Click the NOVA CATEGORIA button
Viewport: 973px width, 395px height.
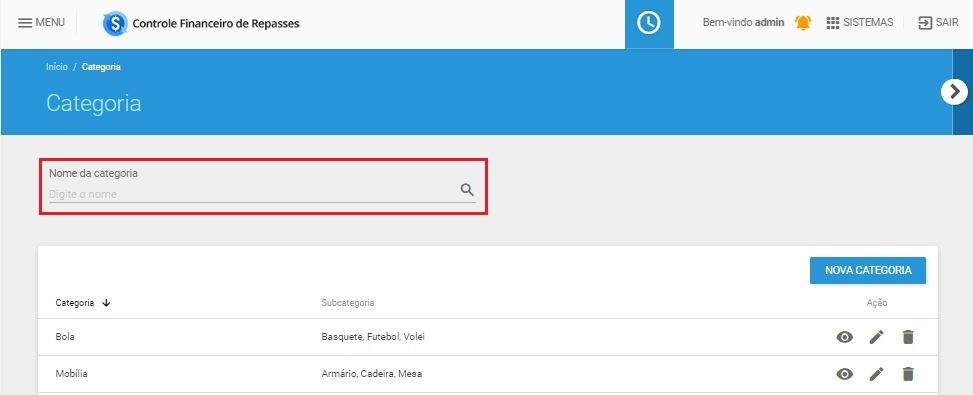tap(868, 270)
